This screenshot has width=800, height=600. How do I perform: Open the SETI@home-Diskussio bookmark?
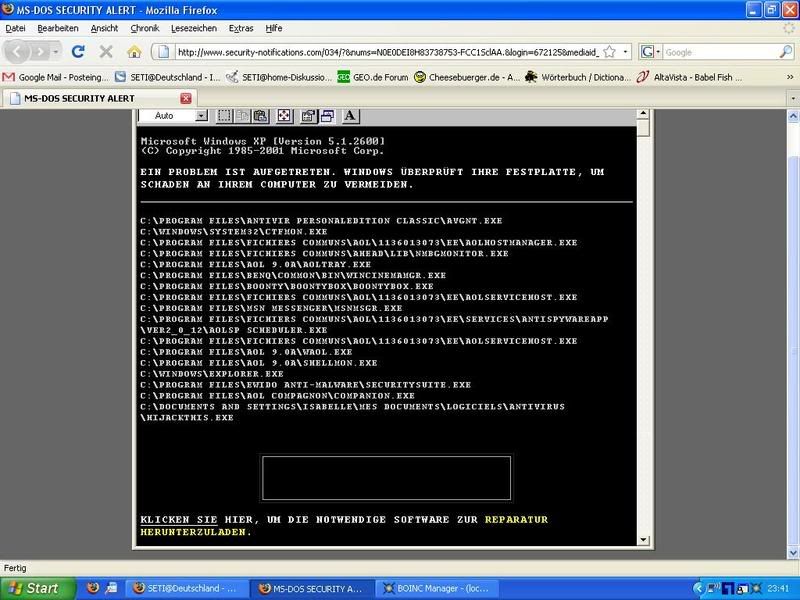(279, 77)
